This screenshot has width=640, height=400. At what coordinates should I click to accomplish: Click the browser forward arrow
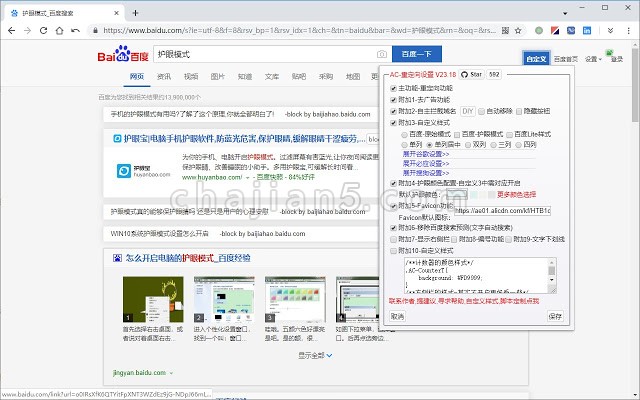(x=27, y=31)
